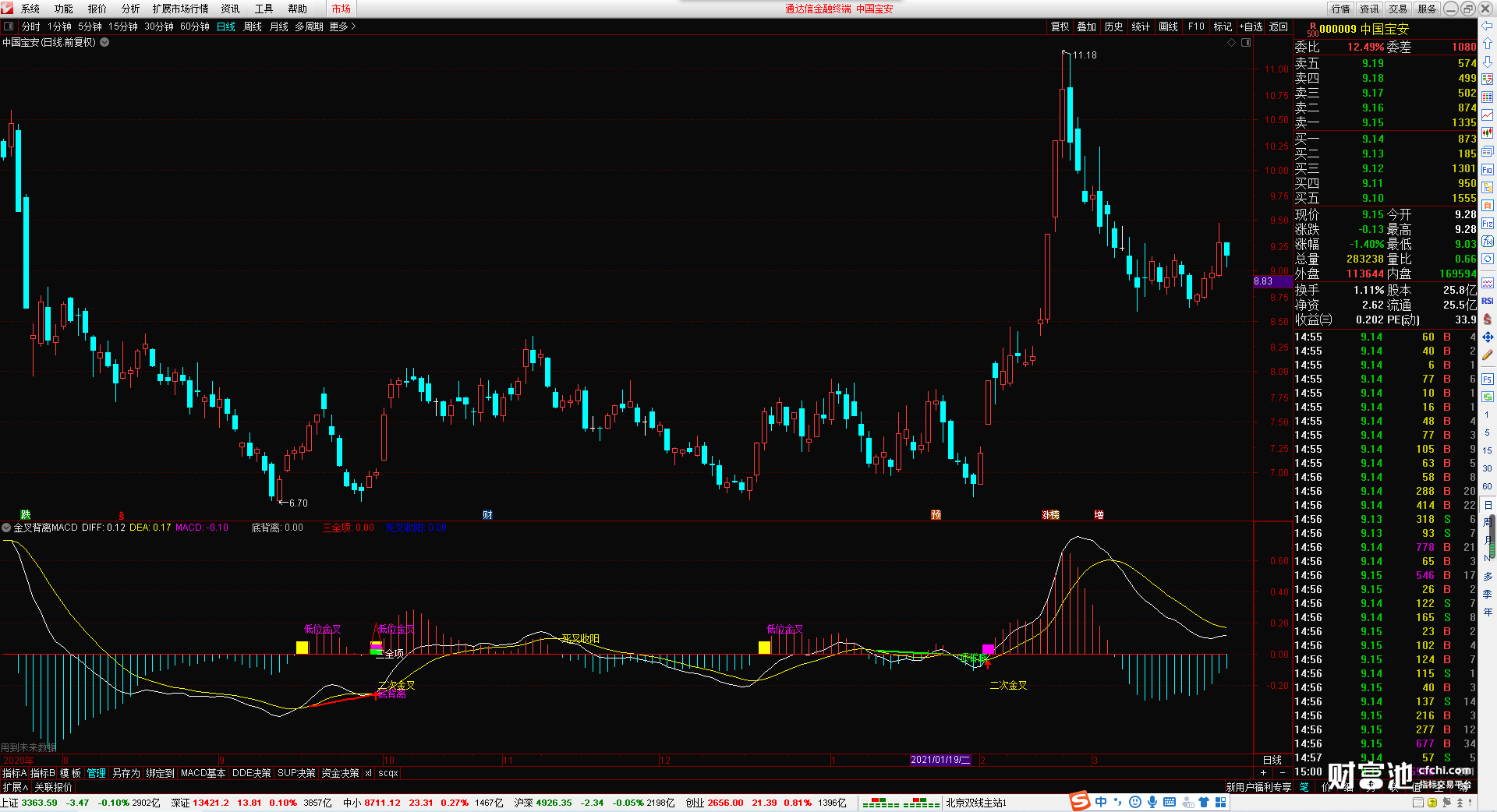
Task: Switch sidebar period to 15 minutes
Action: 1488,450
